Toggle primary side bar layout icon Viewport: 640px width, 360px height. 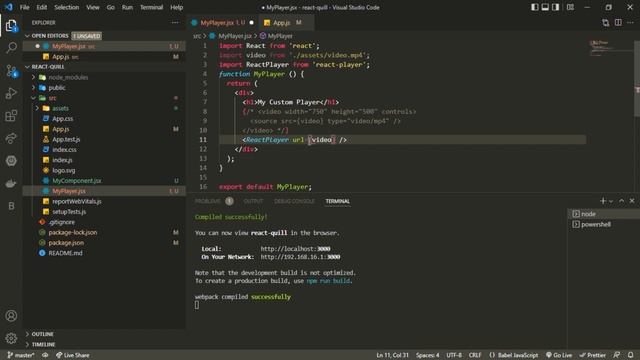click(534, 7)
